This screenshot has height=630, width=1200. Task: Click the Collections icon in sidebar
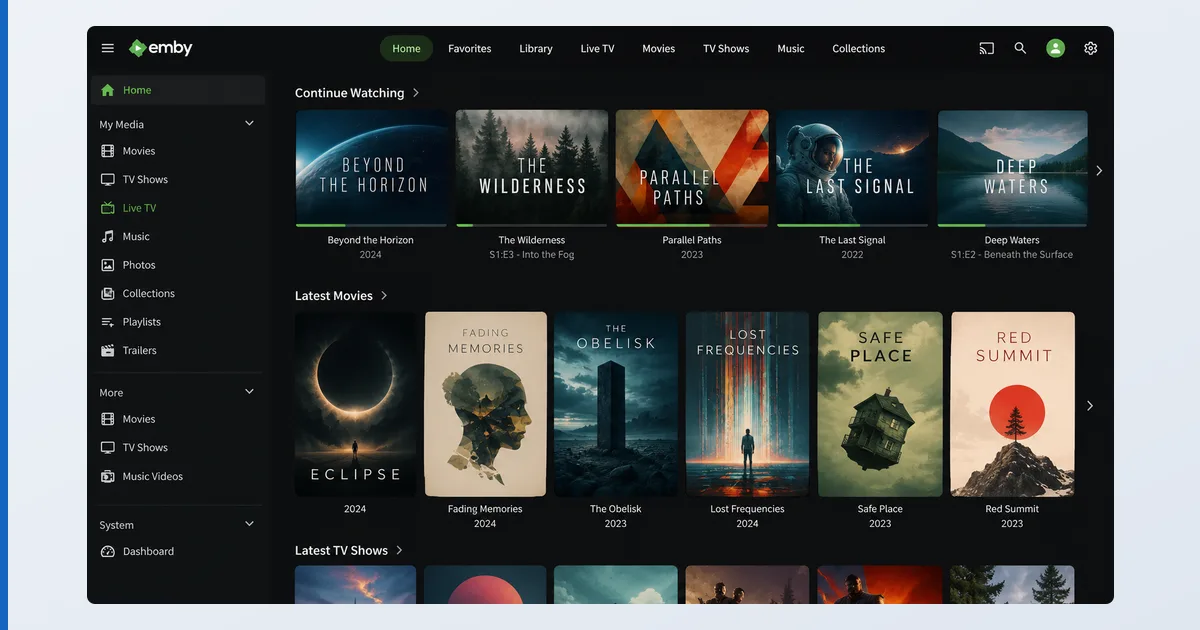[108, 294]
